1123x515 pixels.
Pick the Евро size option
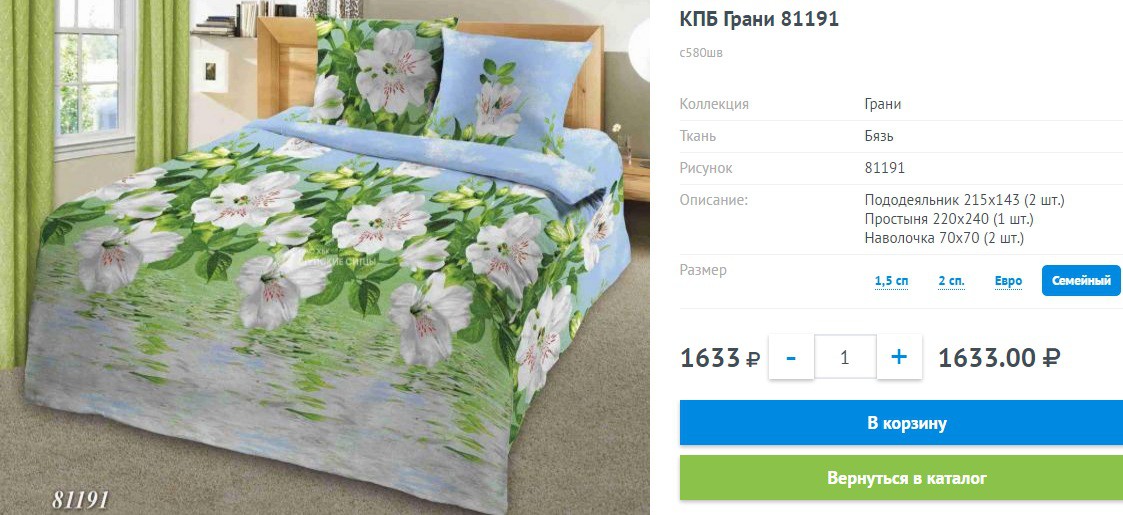(1008, 281)
